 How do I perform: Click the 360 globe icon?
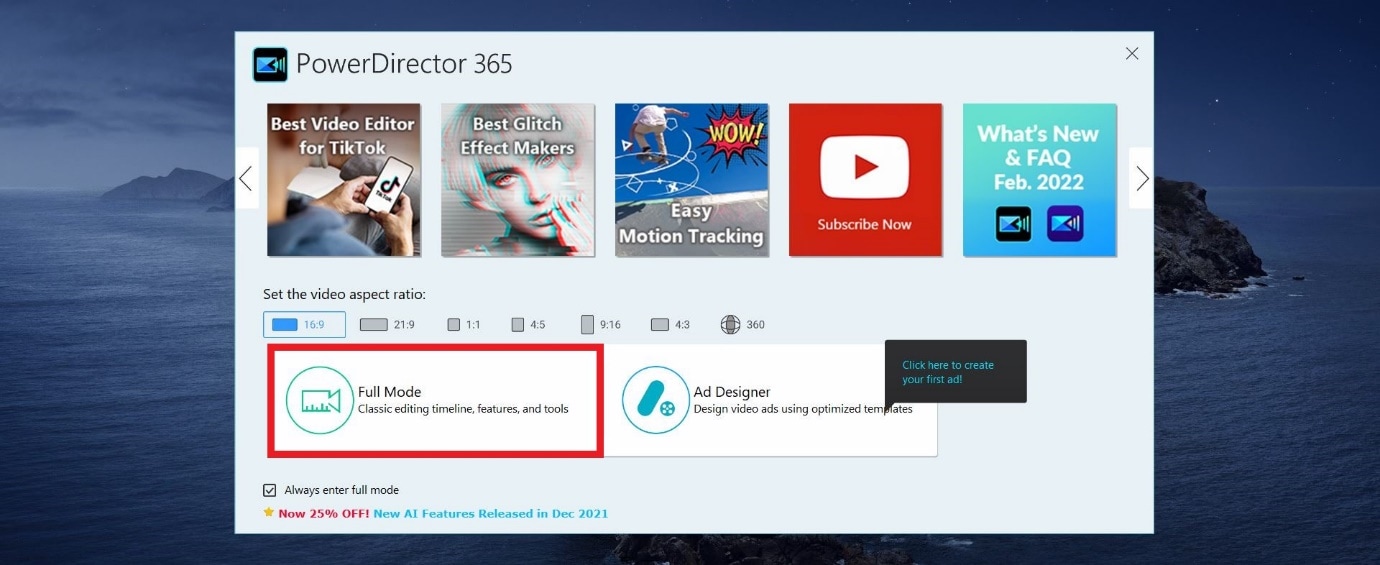[x=730, y=325]
